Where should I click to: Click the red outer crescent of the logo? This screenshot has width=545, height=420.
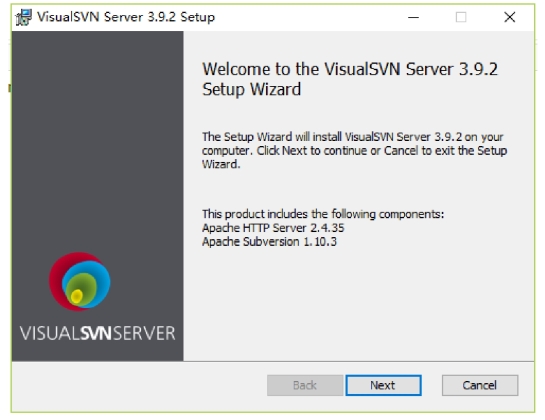56,278
